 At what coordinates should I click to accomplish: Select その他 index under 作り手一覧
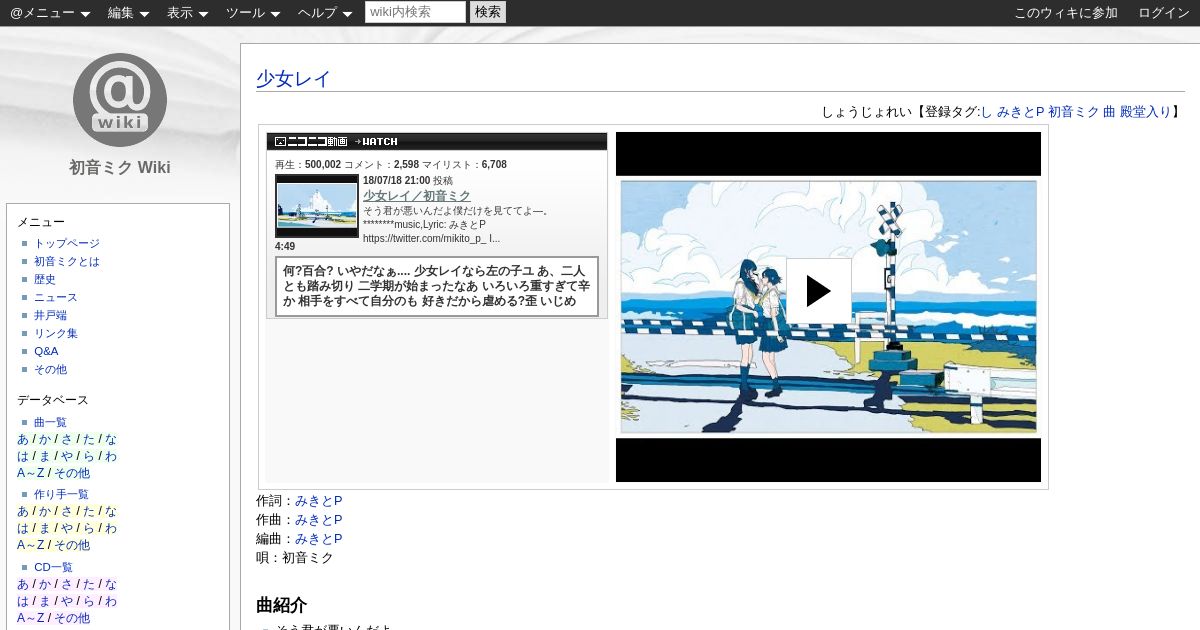click(x=72, y=545)
